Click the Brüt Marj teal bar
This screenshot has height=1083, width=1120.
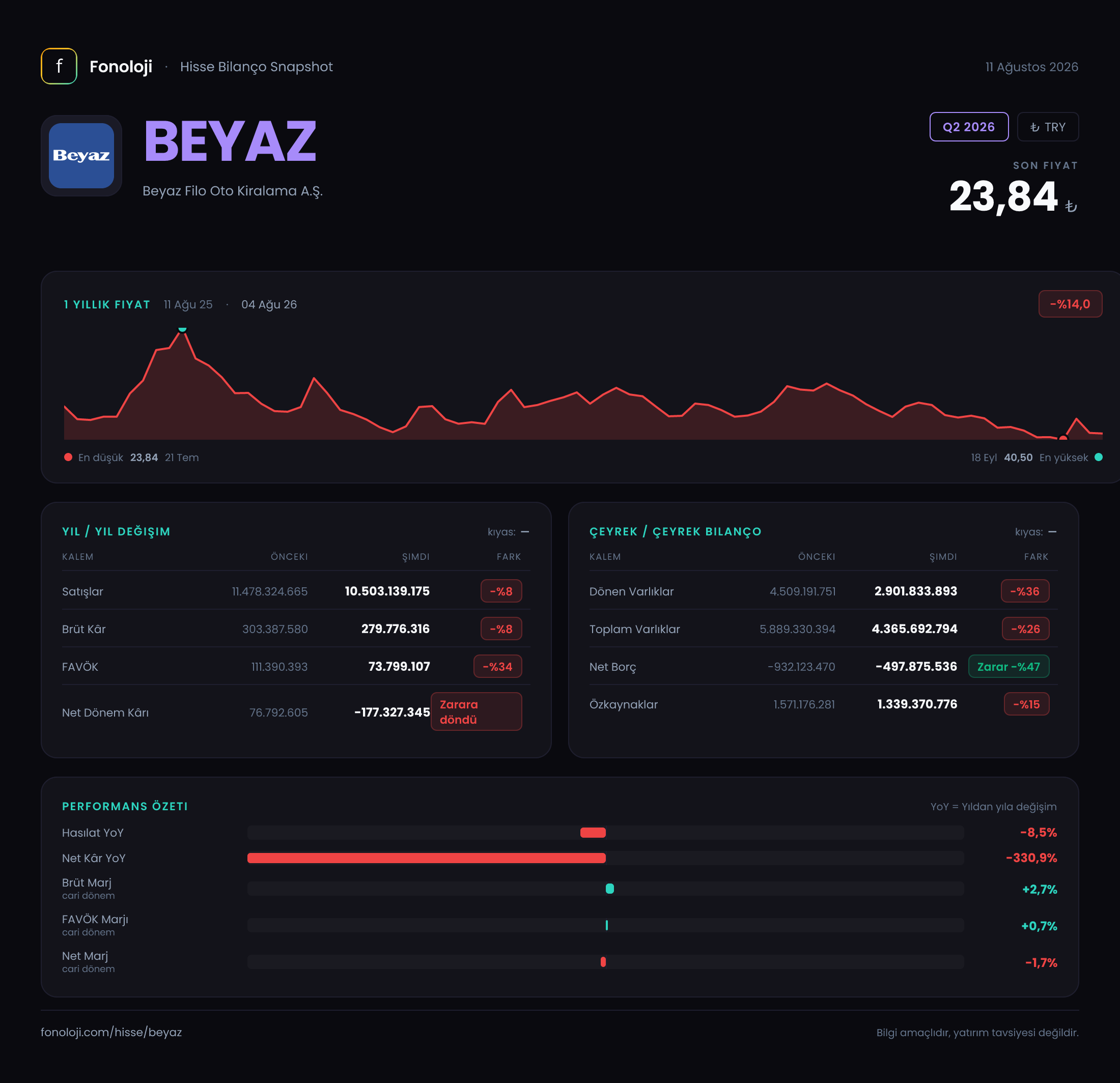[x=610, y=888]
